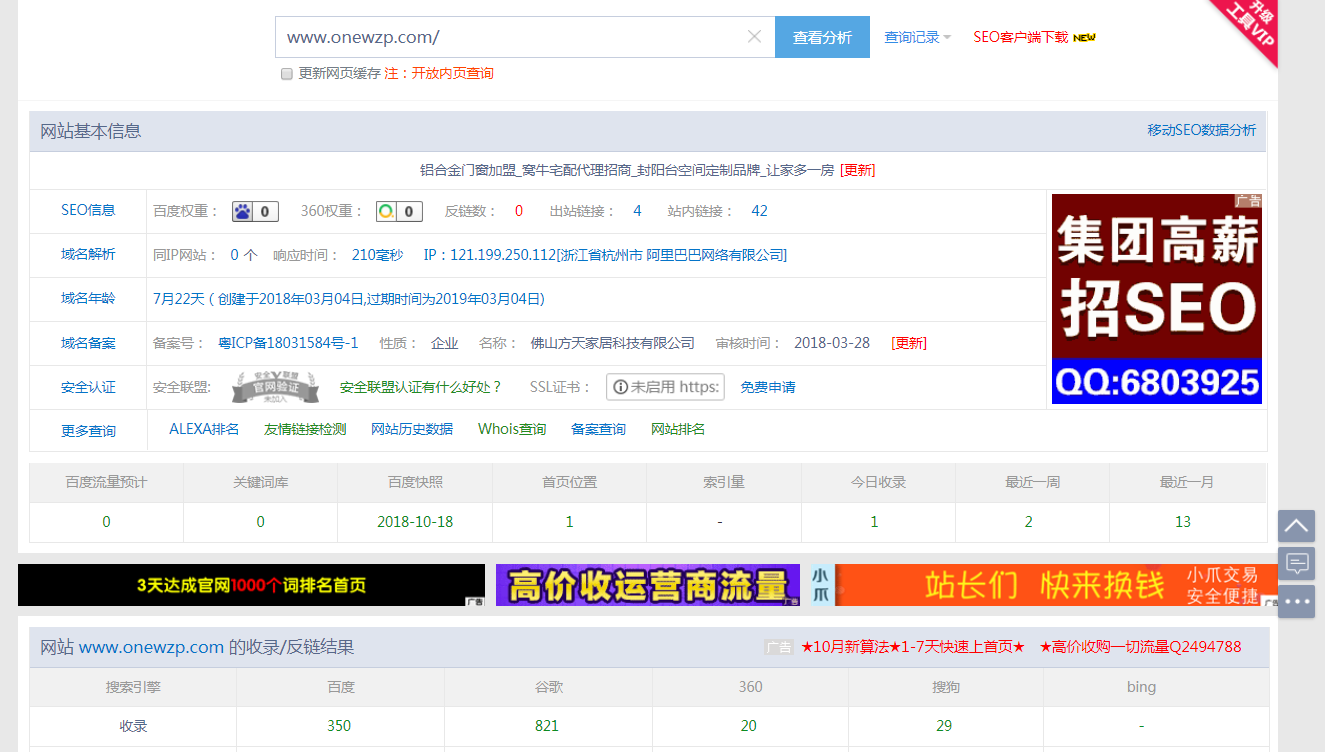Screen dimensions: 1325x752
Task: Open the ALEXA排名 query link
Action: [x=204, y=429]
